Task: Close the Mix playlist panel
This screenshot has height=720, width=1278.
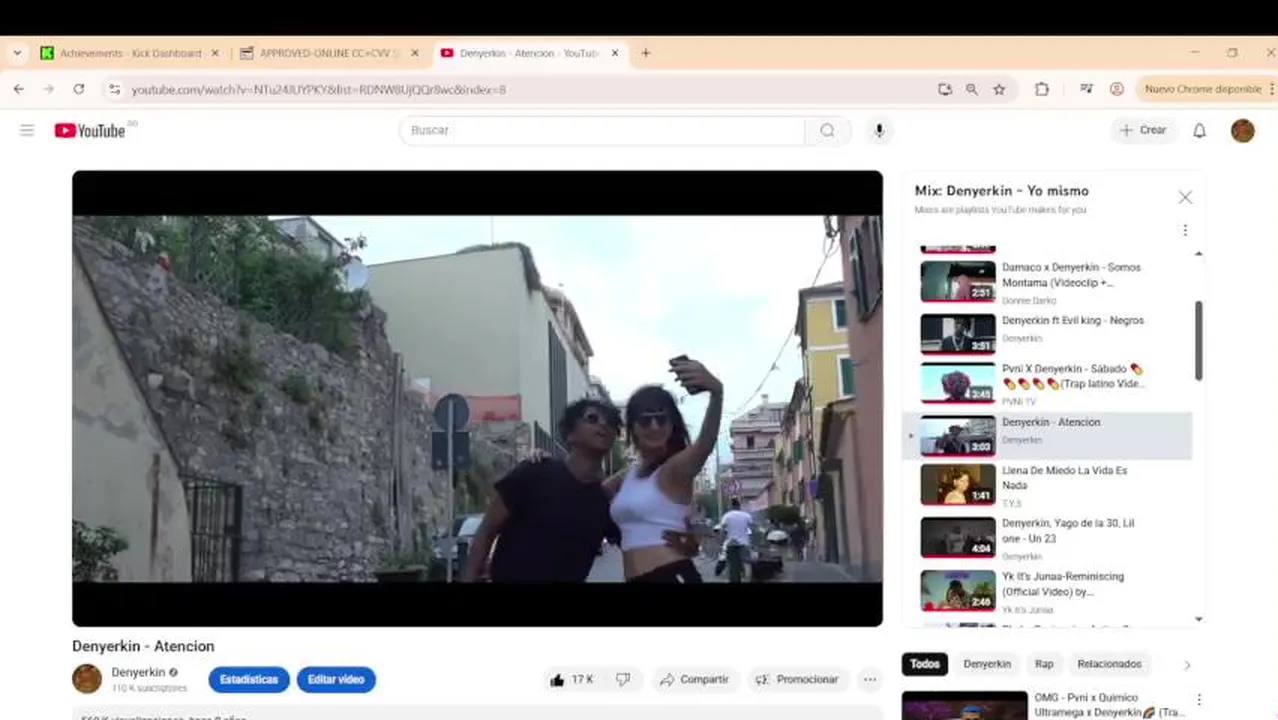Action: (x=1185, y=198)
